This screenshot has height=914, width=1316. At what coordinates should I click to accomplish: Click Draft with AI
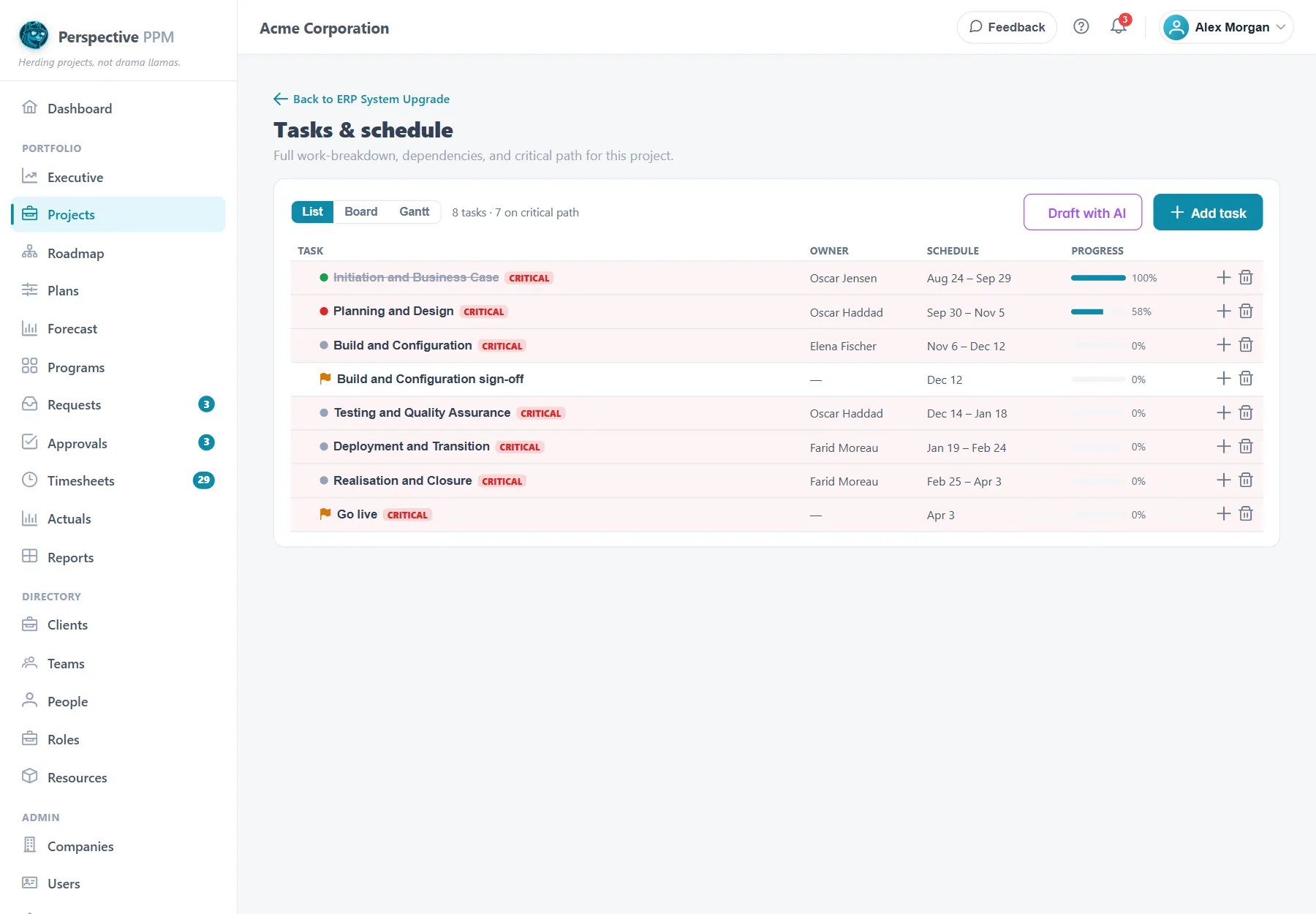(1083, 212)
